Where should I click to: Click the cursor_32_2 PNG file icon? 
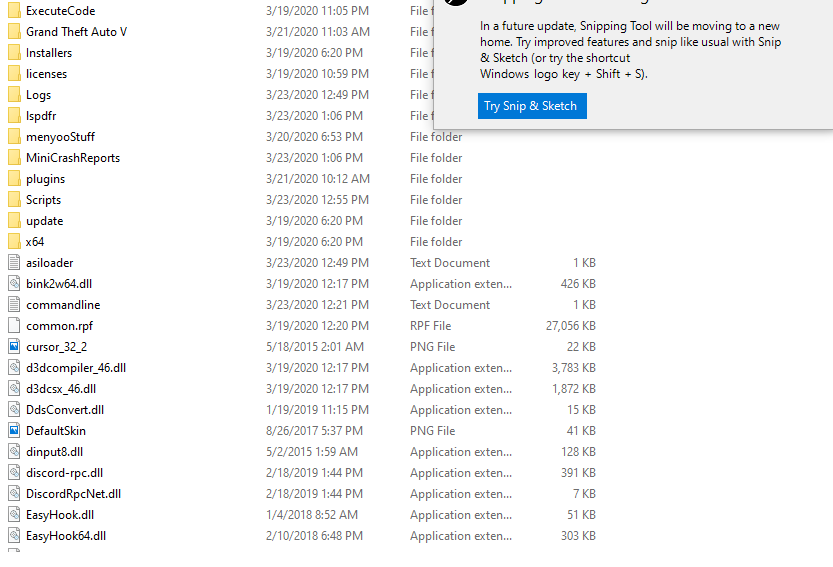13,347
